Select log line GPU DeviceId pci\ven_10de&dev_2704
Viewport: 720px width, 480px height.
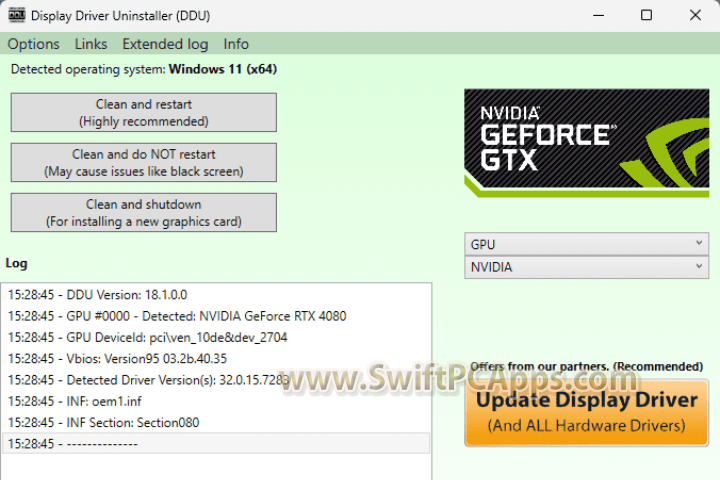(216, 338)
